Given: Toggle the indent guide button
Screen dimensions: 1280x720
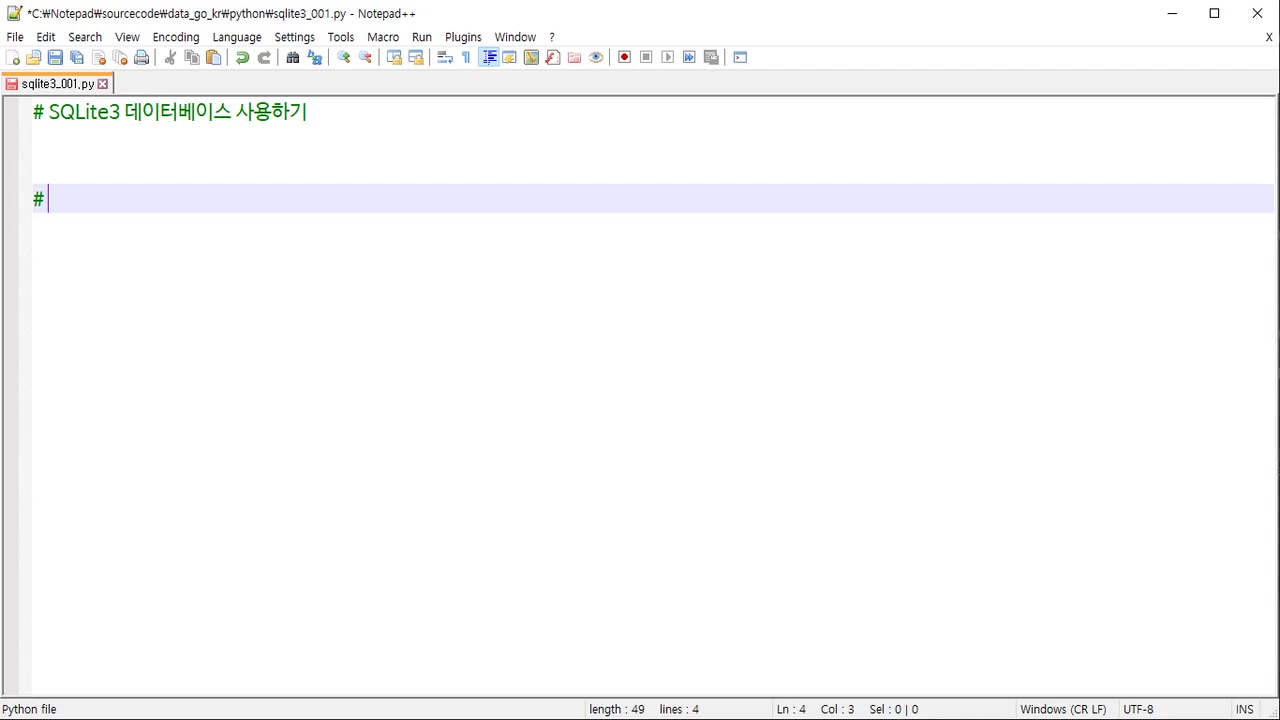Looking at the screenshot, I should point(489,58).
